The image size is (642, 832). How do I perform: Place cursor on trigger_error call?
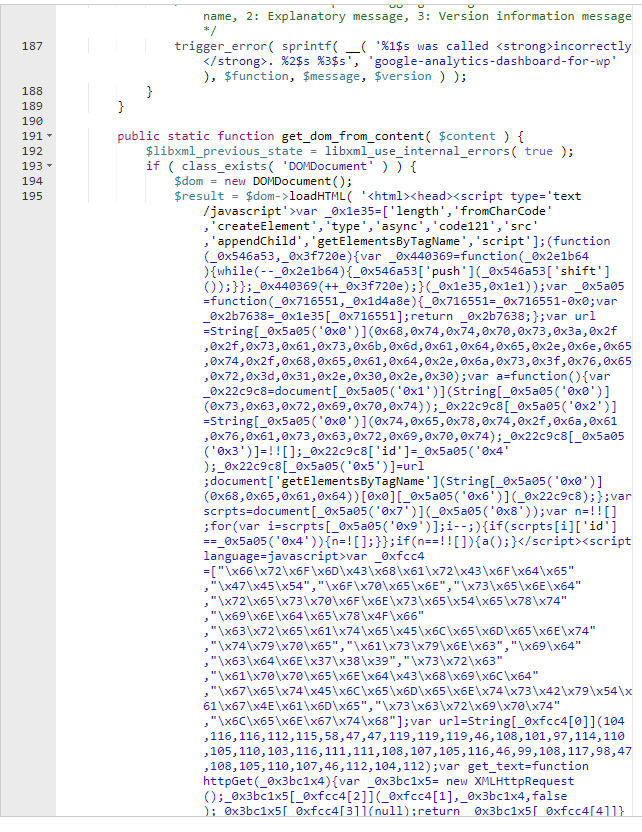point(220,47)
